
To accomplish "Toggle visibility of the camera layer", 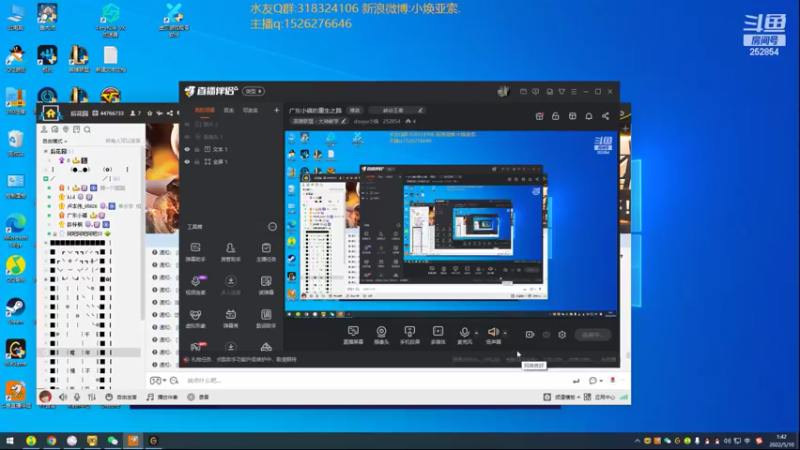I will [x=187, y=137].
